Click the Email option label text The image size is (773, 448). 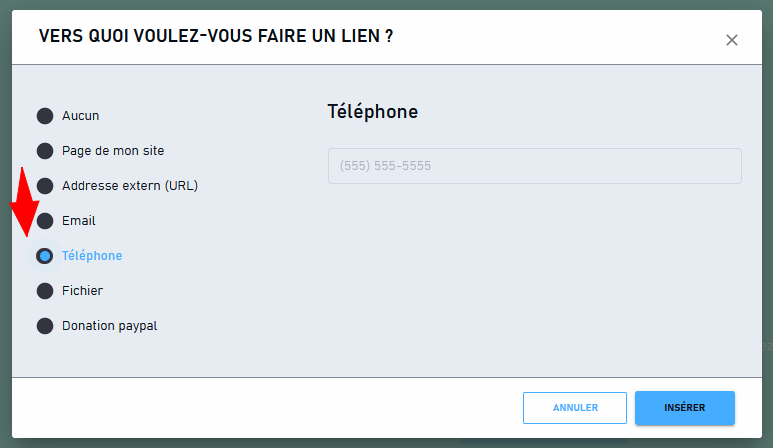click(78, 221)
